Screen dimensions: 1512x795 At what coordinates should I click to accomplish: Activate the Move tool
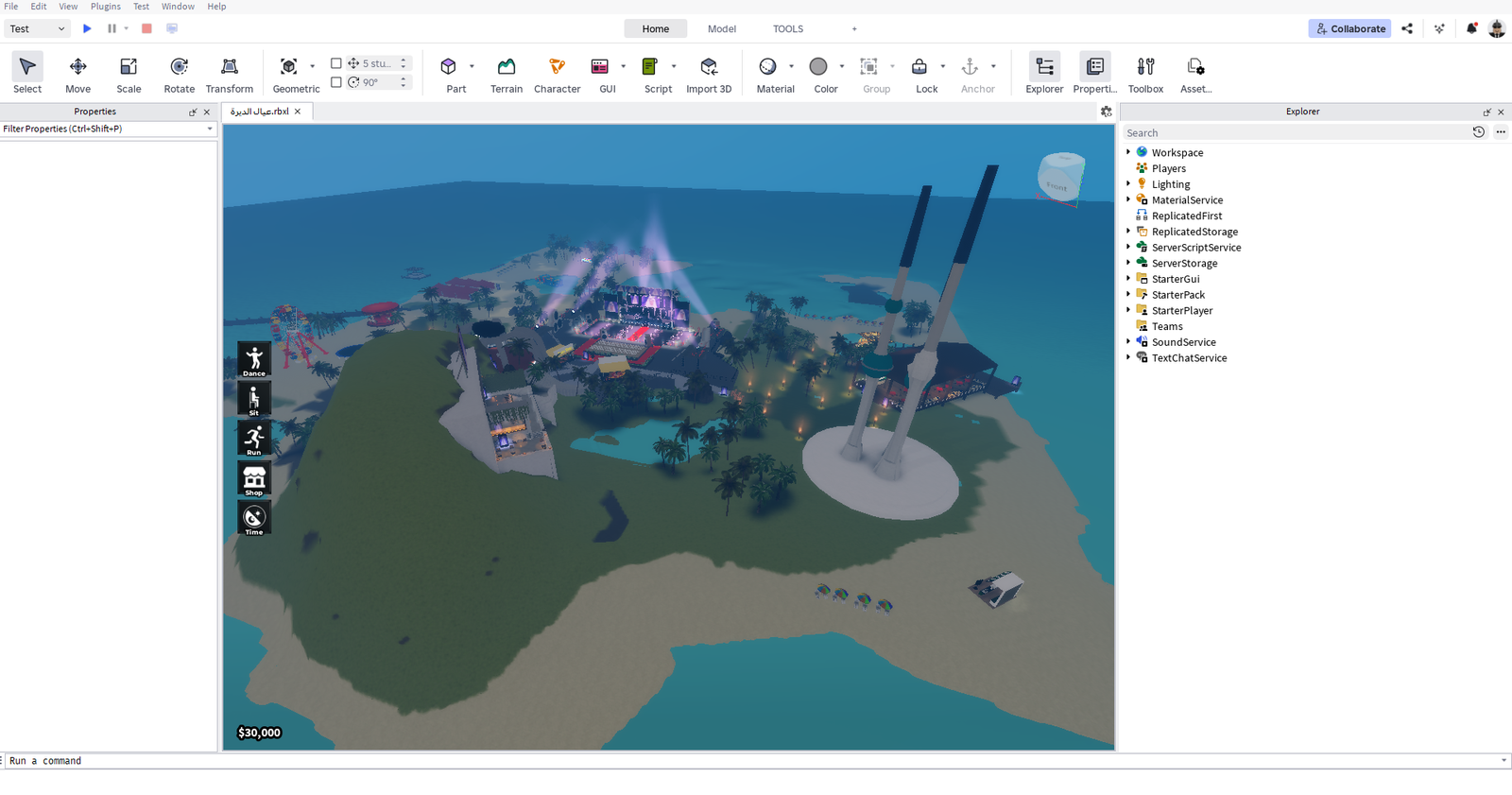tap(78, 74)
